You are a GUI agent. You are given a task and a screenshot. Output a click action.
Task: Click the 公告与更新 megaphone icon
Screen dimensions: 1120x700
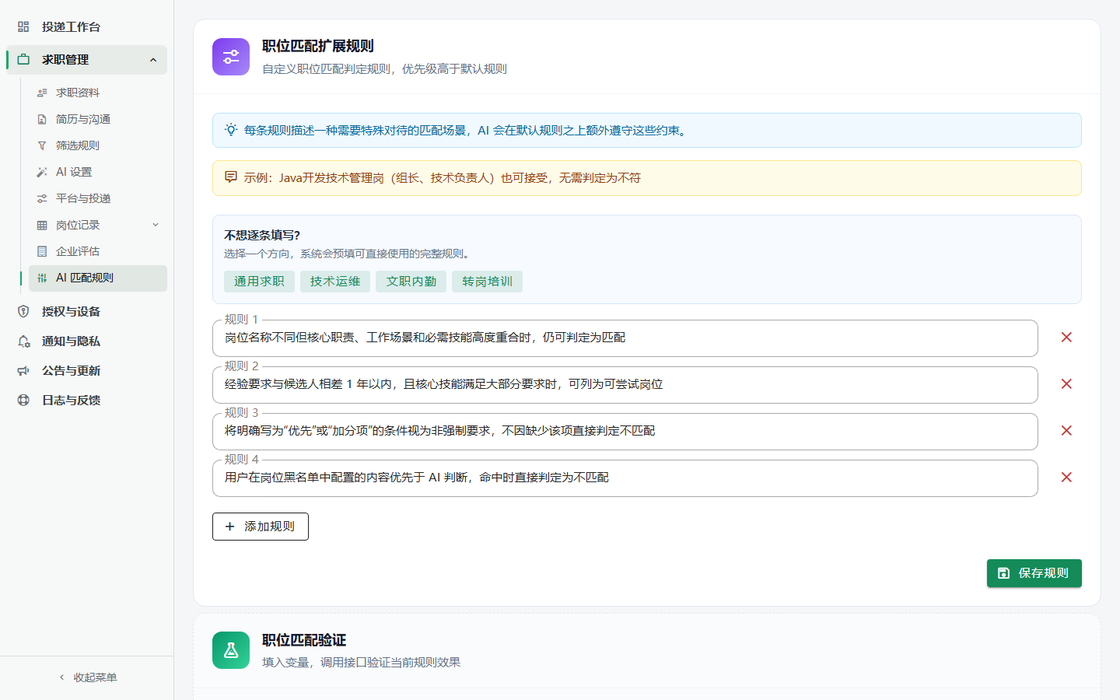(24, 371)
